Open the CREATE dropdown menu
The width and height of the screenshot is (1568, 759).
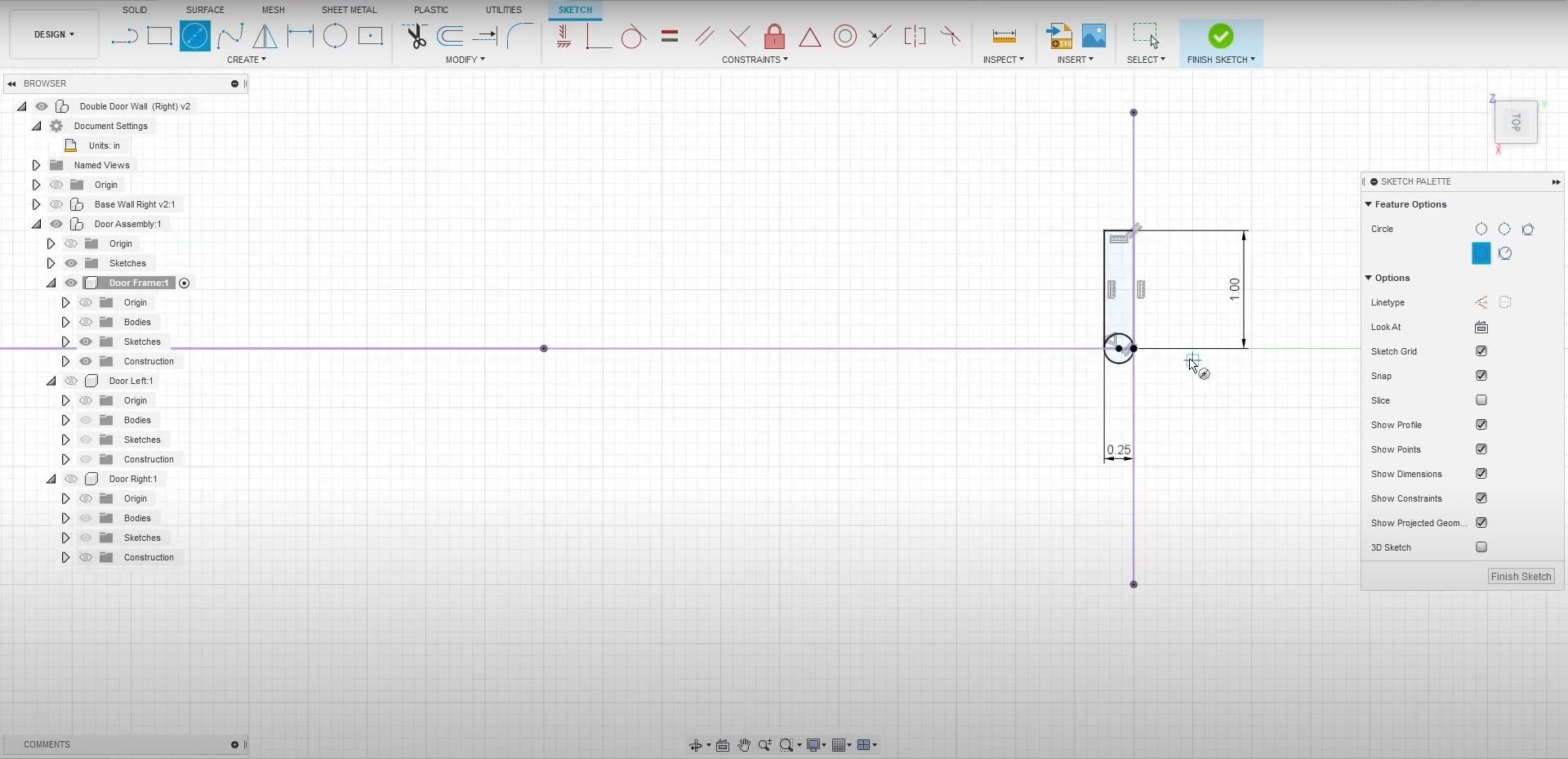(x=247, y=60)
